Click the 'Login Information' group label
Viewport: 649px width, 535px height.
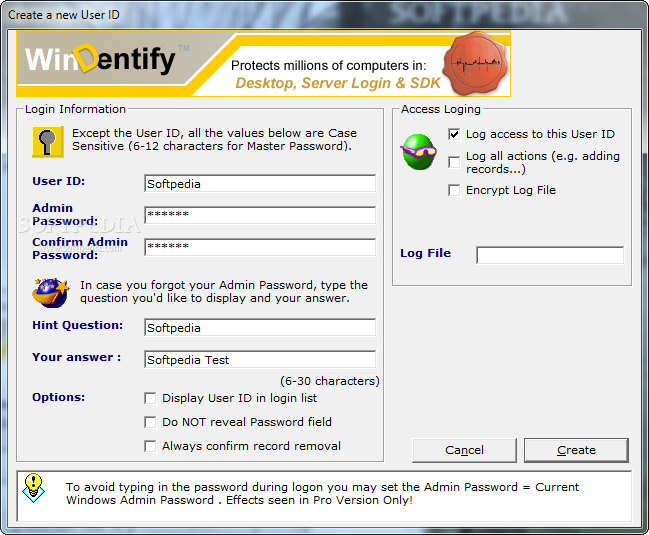(x=75, y=109)
